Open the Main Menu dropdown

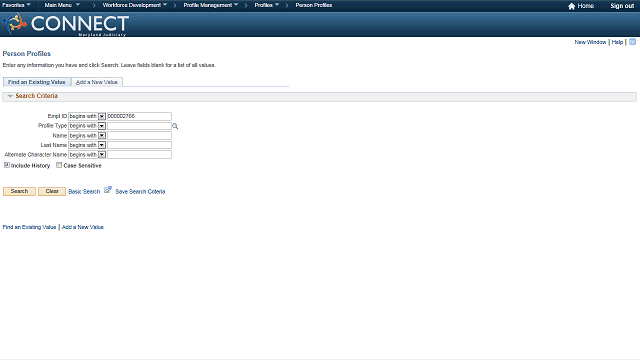pyautogui.click(x=62, y=5)
